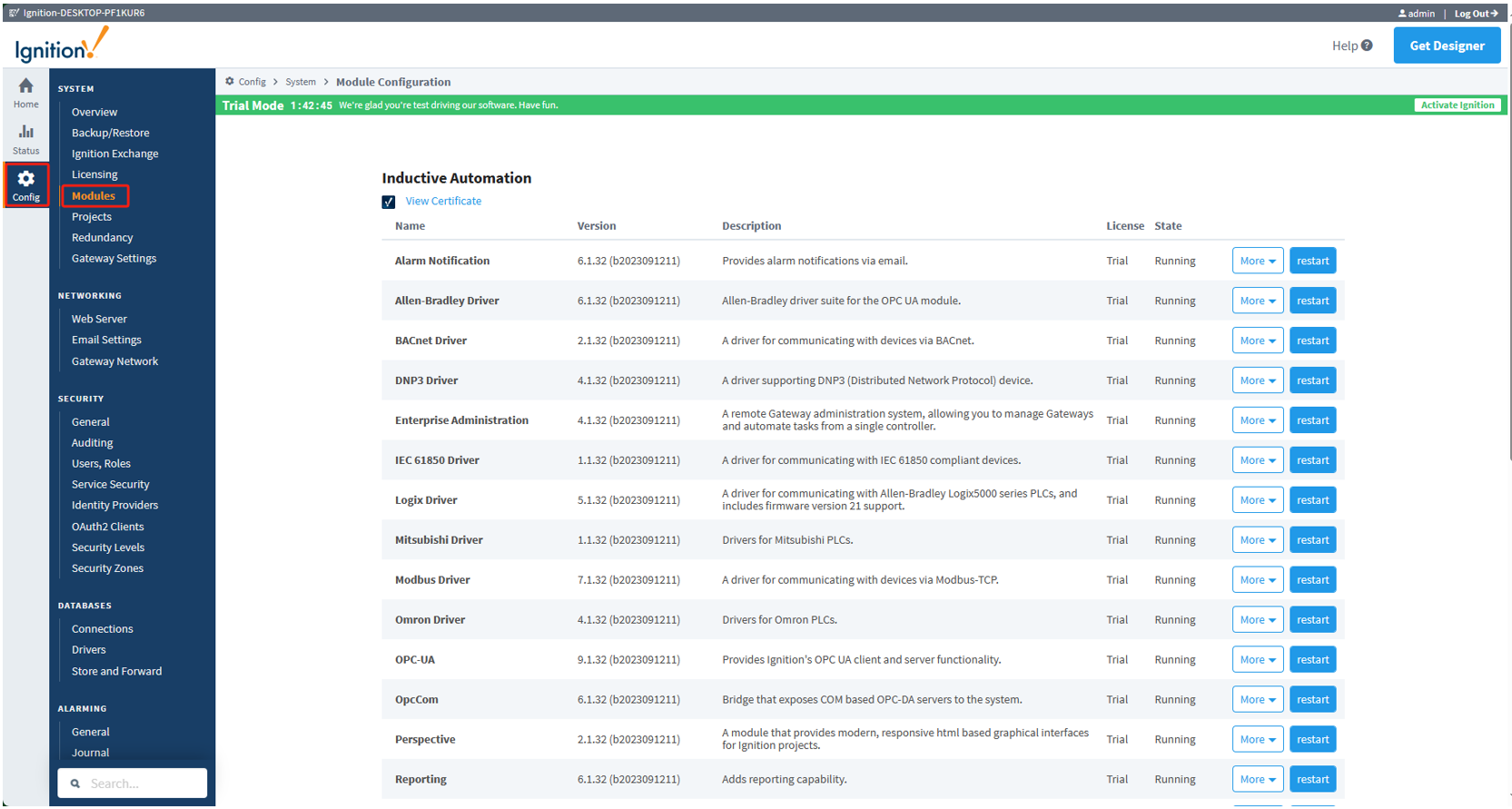Go to System breadcrumb link
1512x809 pixels.
pyautogui.click(x=301, y=82)
